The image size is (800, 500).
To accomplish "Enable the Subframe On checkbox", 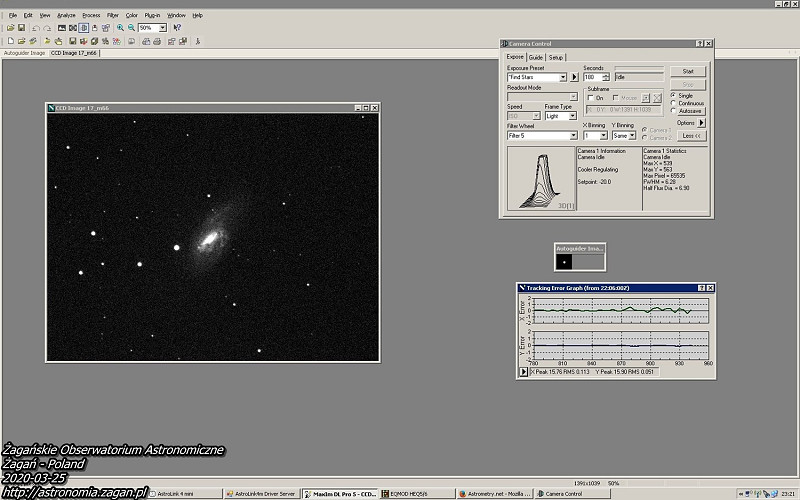I will [589, 97].
